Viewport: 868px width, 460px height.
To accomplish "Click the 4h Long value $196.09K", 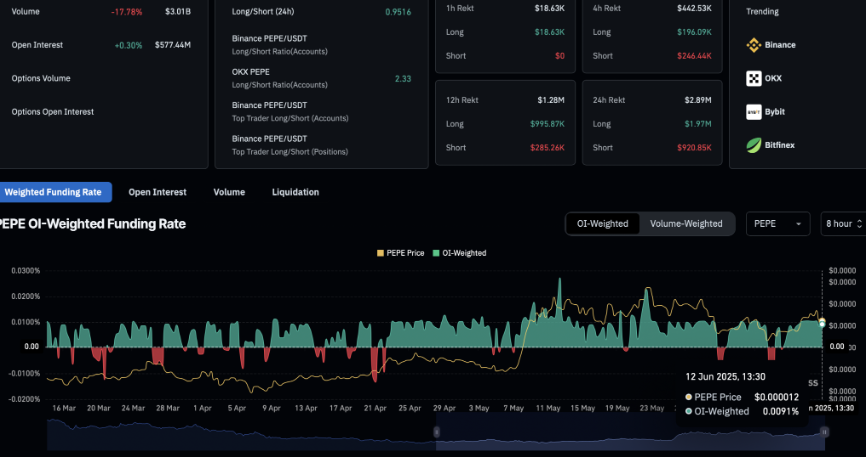I will coord(694,32).
